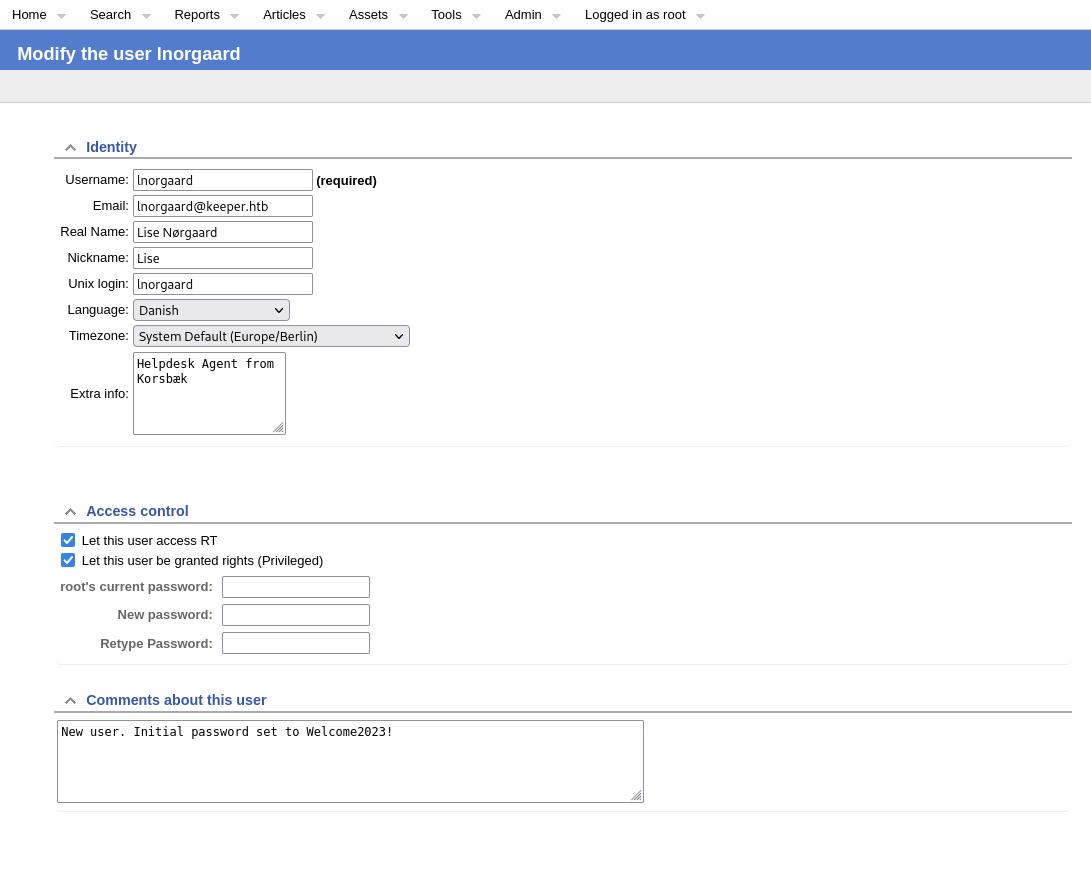Screen dimensions: 1091x891
Task: Open the Home menu
Action: (x=29, y=14)
